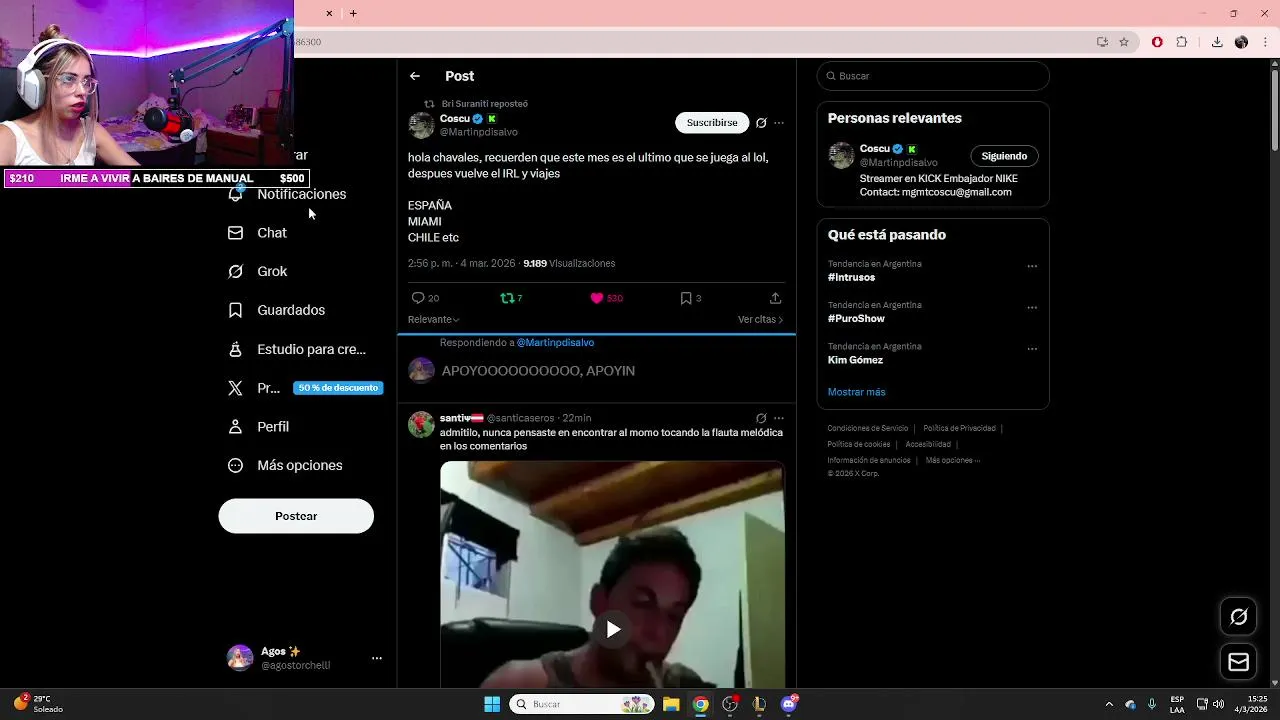
Task: Play the video in santi's reply
Action: coord(613,629)
